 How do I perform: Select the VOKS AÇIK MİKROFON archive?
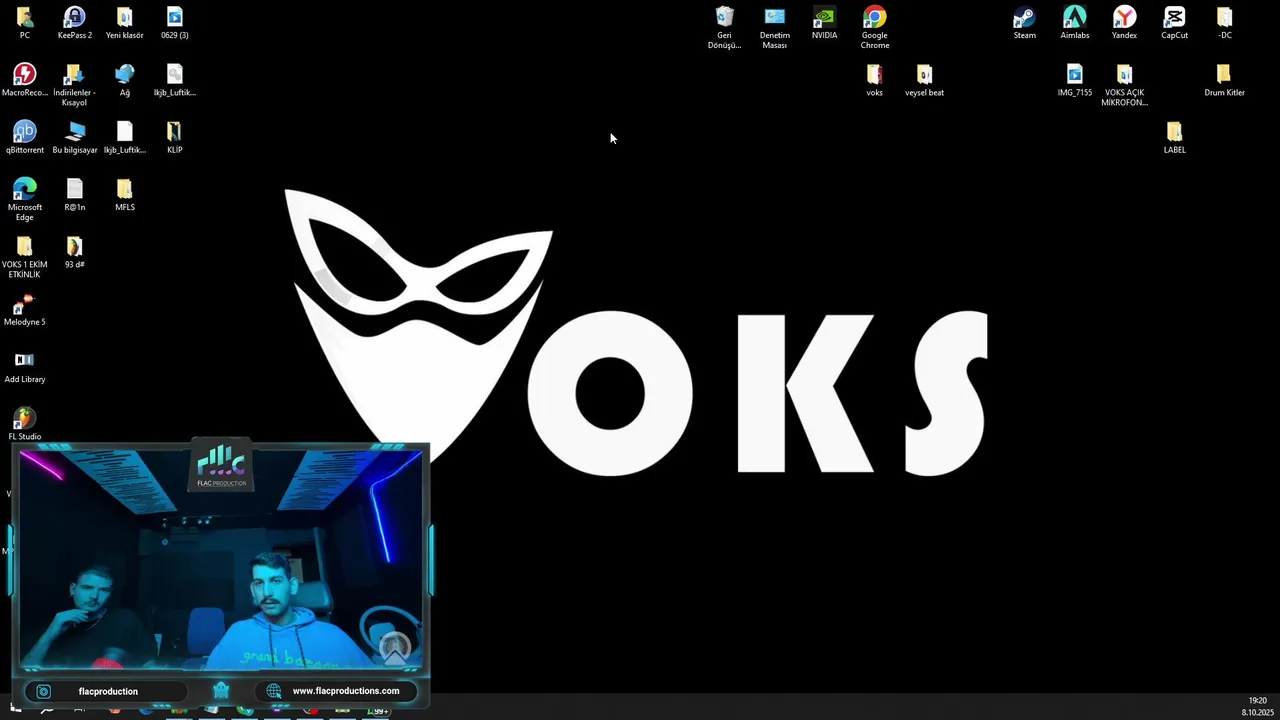[x=1125, y=85]
